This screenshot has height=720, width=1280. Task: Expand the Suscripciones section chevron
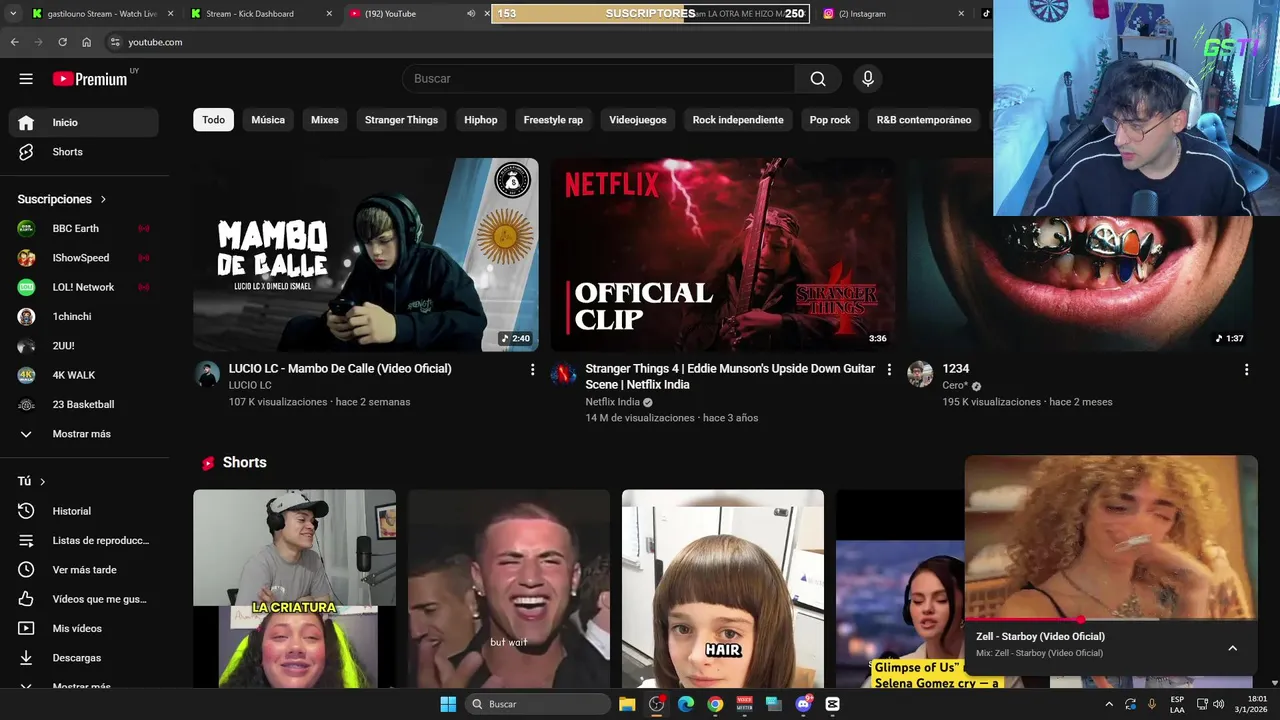[x=103, y=200]
